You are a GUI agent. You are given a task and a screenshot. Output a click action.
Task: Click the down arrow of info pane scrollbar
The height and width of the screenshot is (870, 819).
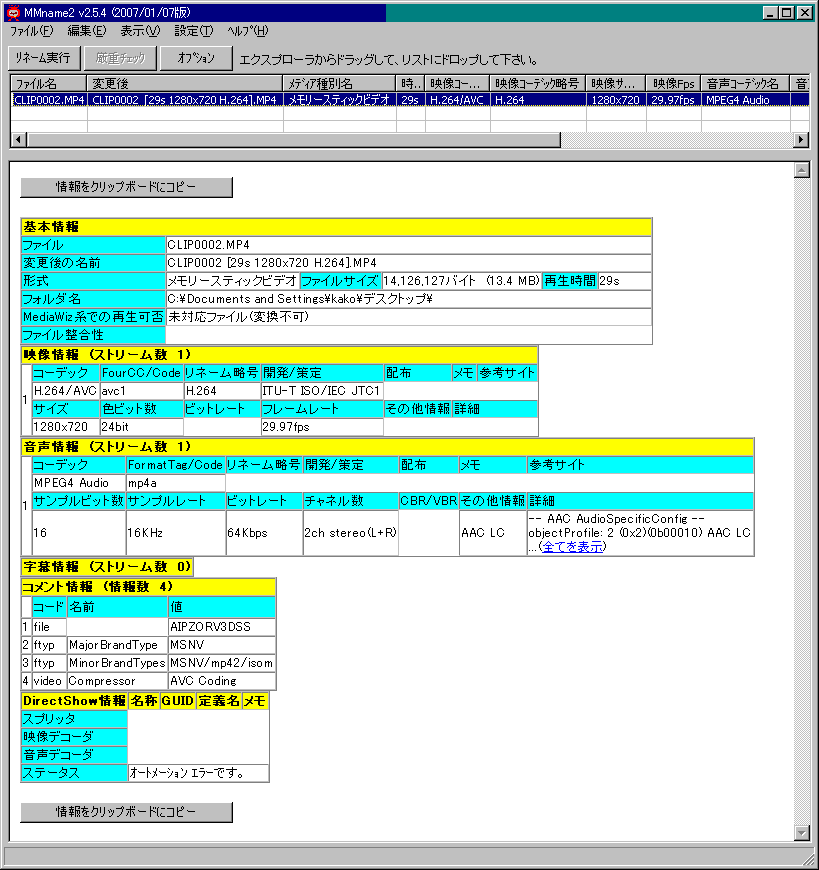click(x=802, y=832)
